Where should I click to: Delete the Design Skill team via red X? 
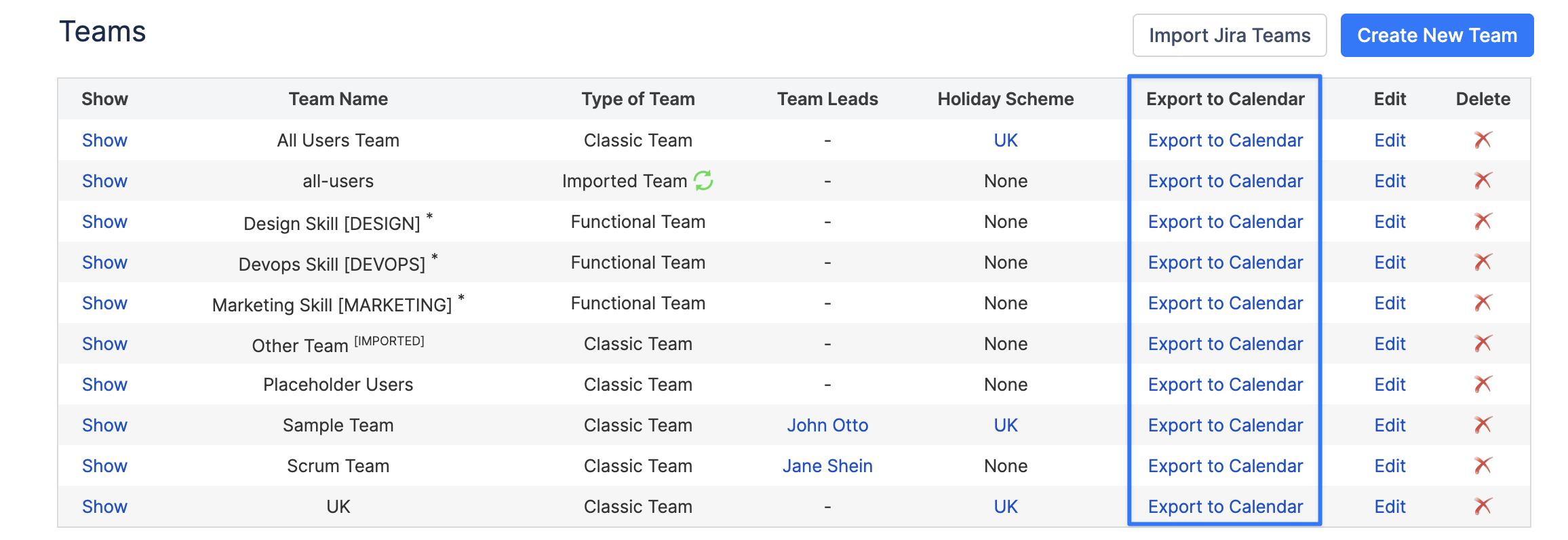[1483, 221]
